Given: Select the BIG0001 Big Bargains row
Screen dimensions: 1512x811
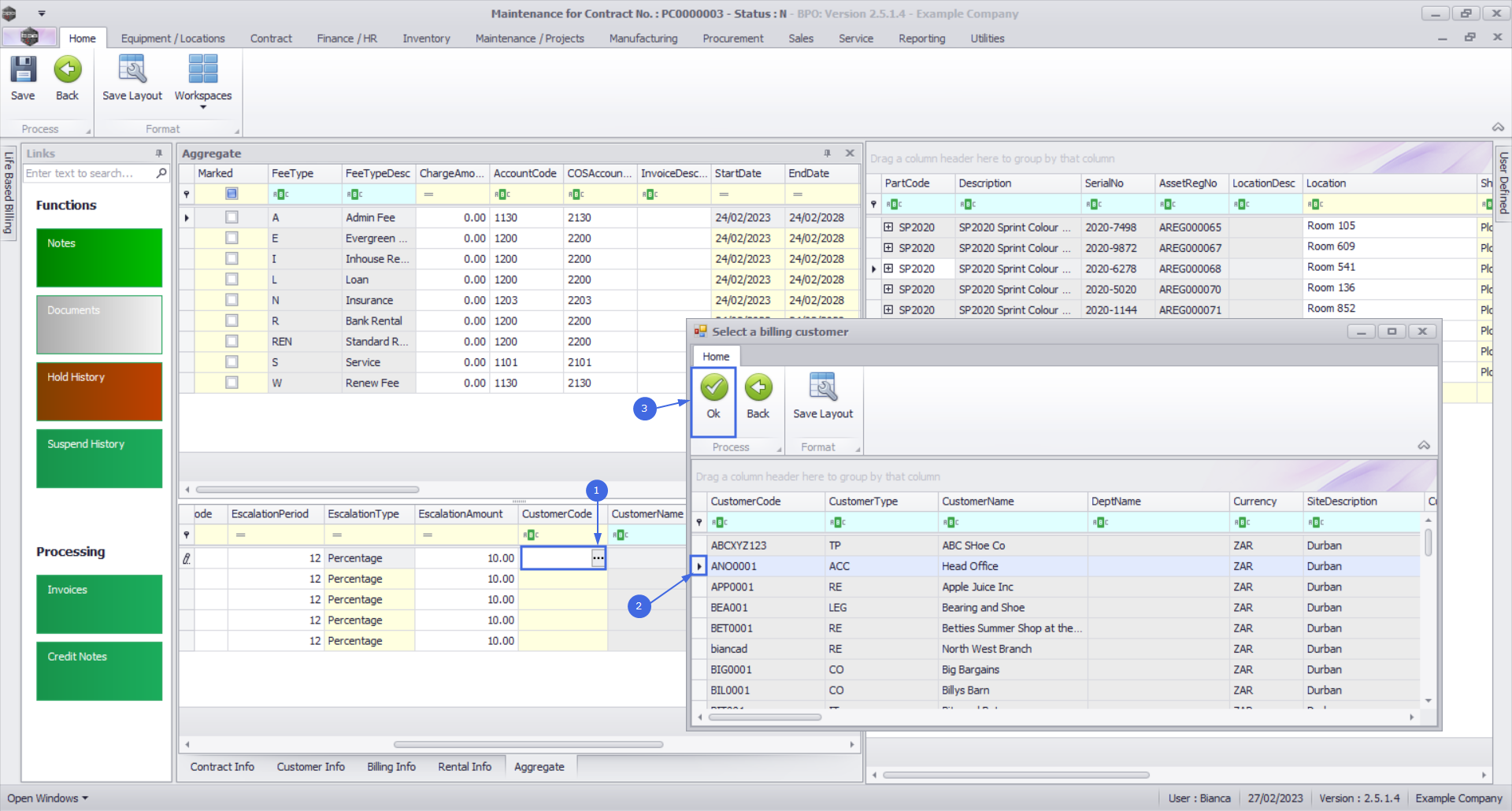Looking at the screenshot, I should point(1064,670).
